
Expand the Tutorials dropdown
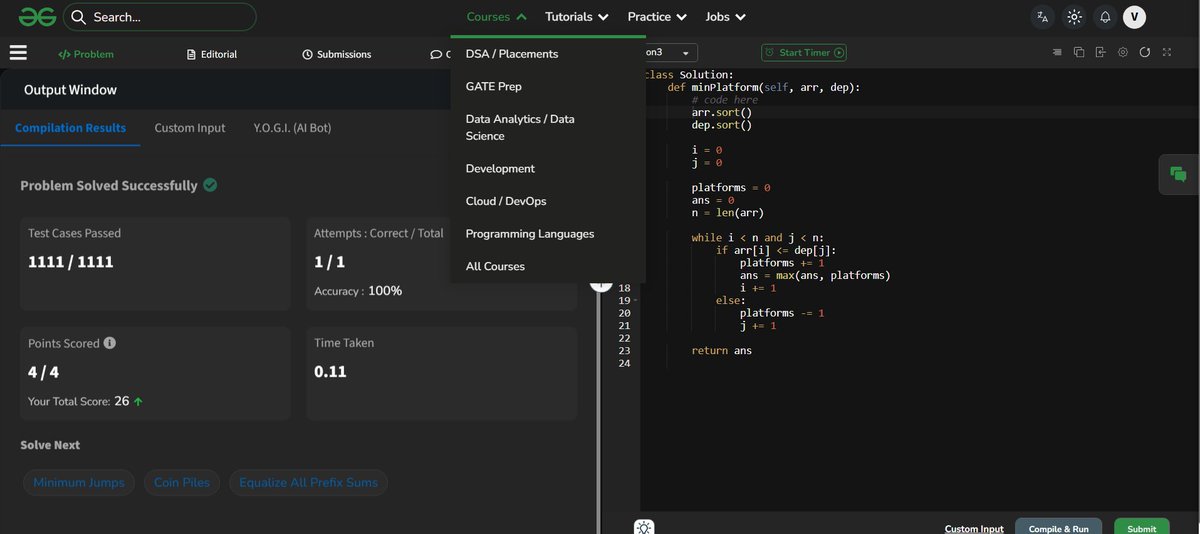tap(577, 17)
